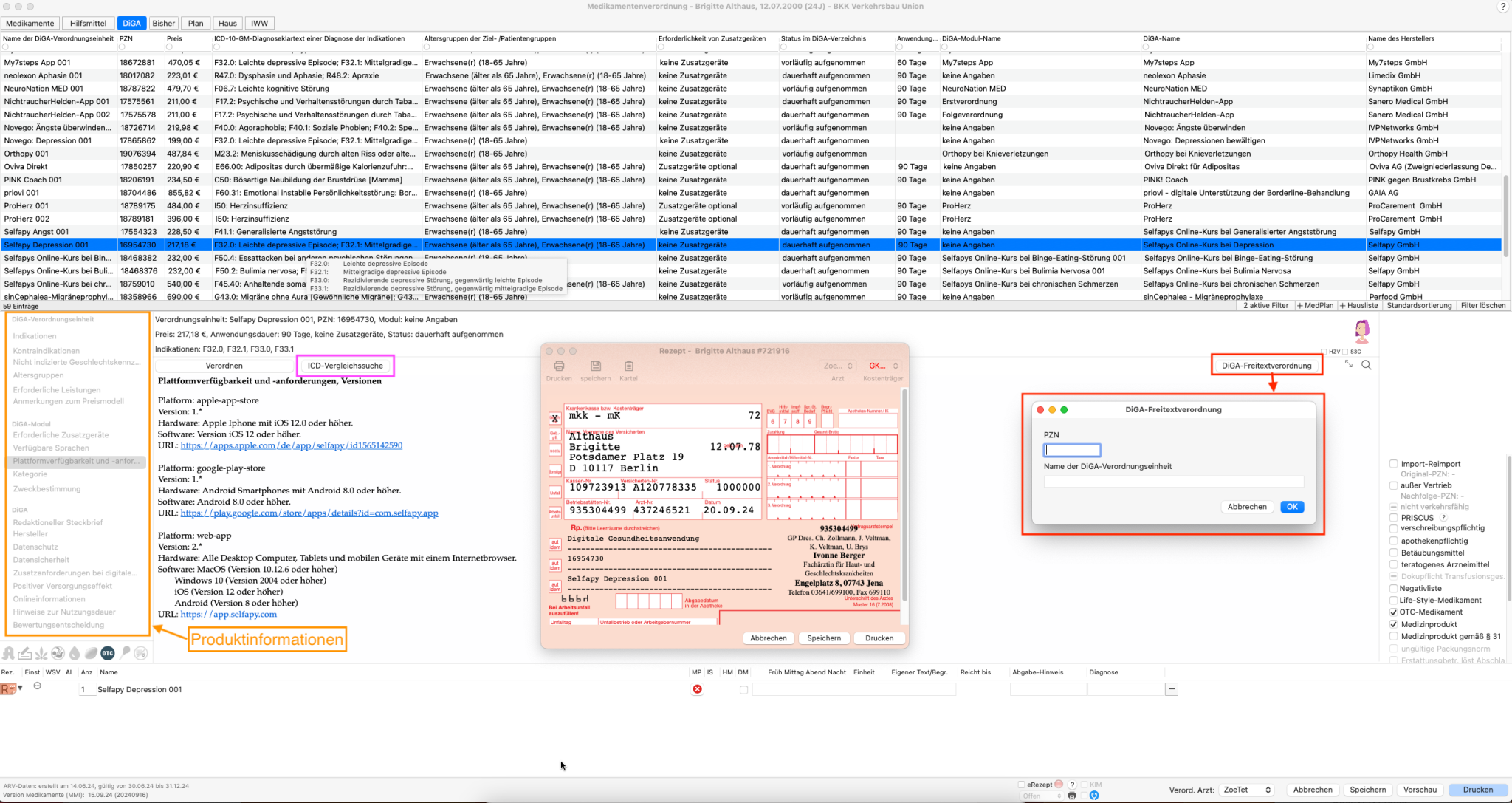Viewport: 1512px width, 803px height.
Task: Click the pharmacy 'A' filter icon
Action: tap(8, 653)
